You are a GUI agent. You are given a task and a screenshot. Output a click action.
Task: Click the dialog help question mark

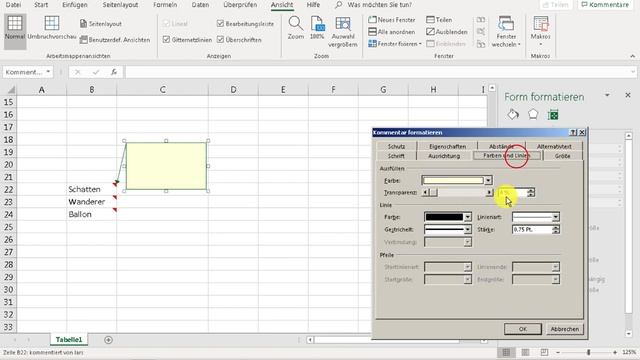(573, 132)
